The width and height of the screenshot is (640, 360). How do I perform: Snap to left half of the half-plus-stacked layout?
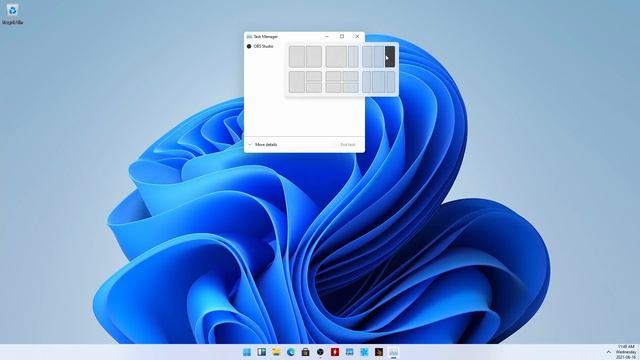point(297,82)
